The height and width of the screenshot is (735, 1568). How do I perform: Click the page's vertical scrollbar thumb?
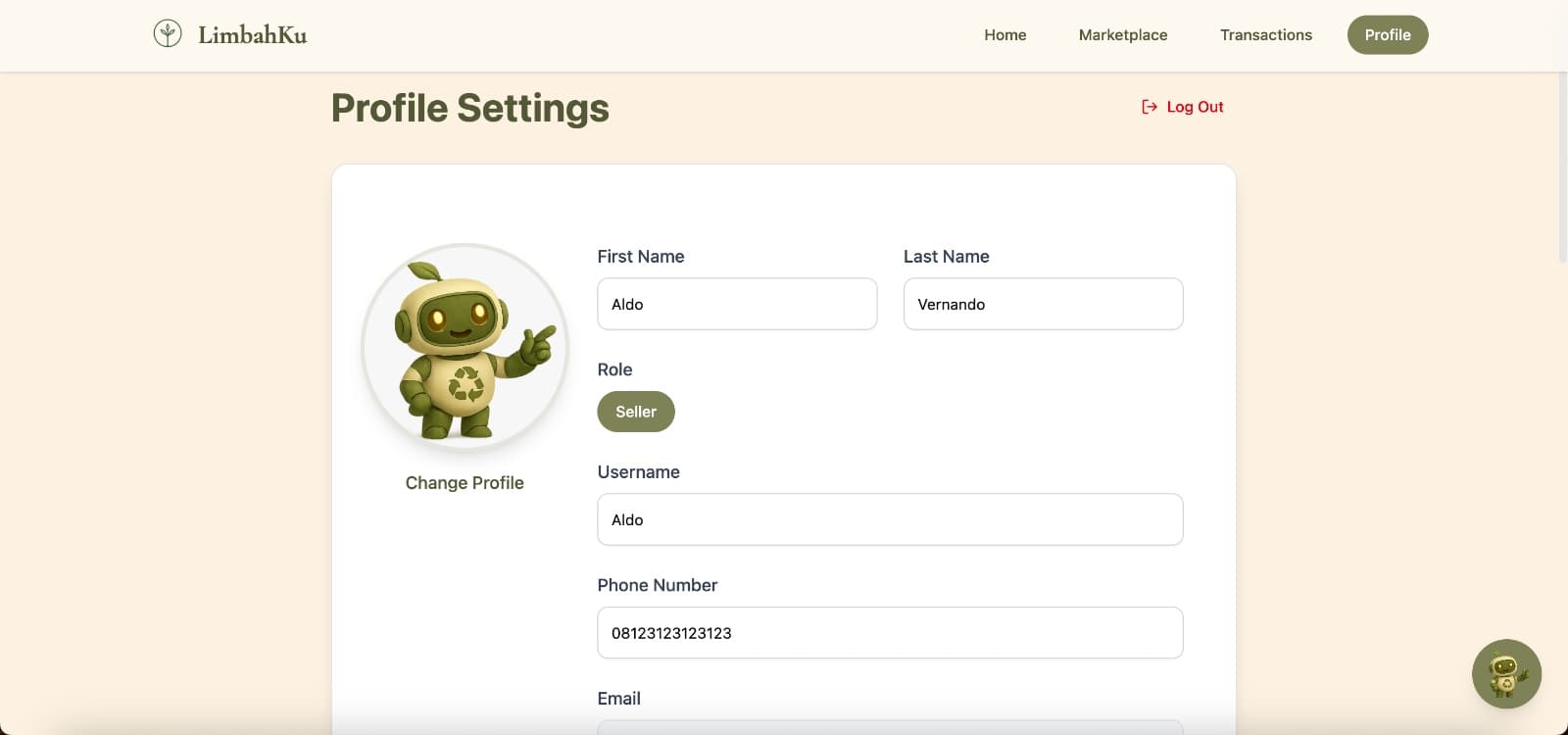pyautogui.click(x=1562, y=167)
